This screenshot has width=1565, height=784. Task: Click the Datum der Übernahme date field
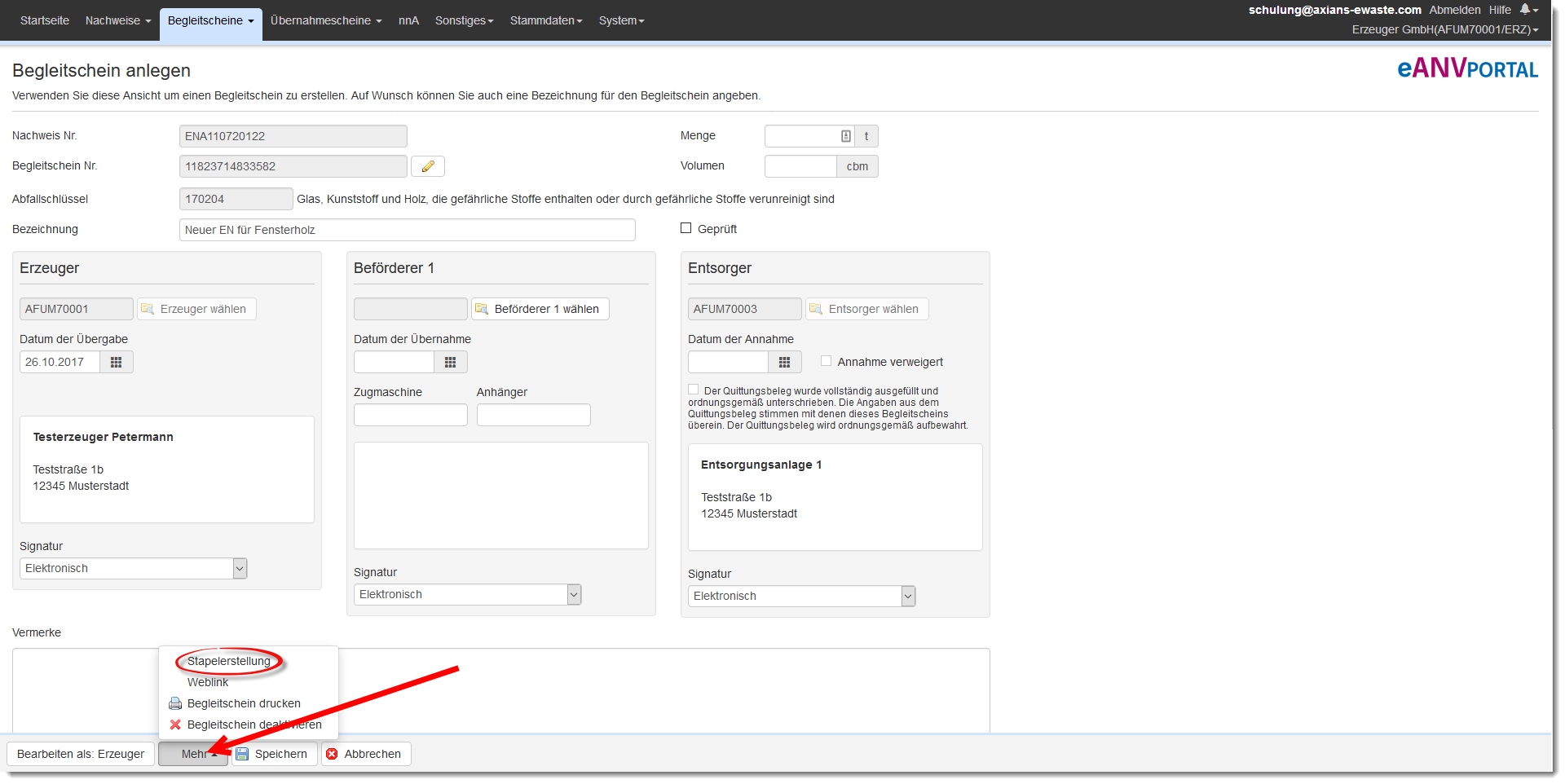(x=394, y=362)
